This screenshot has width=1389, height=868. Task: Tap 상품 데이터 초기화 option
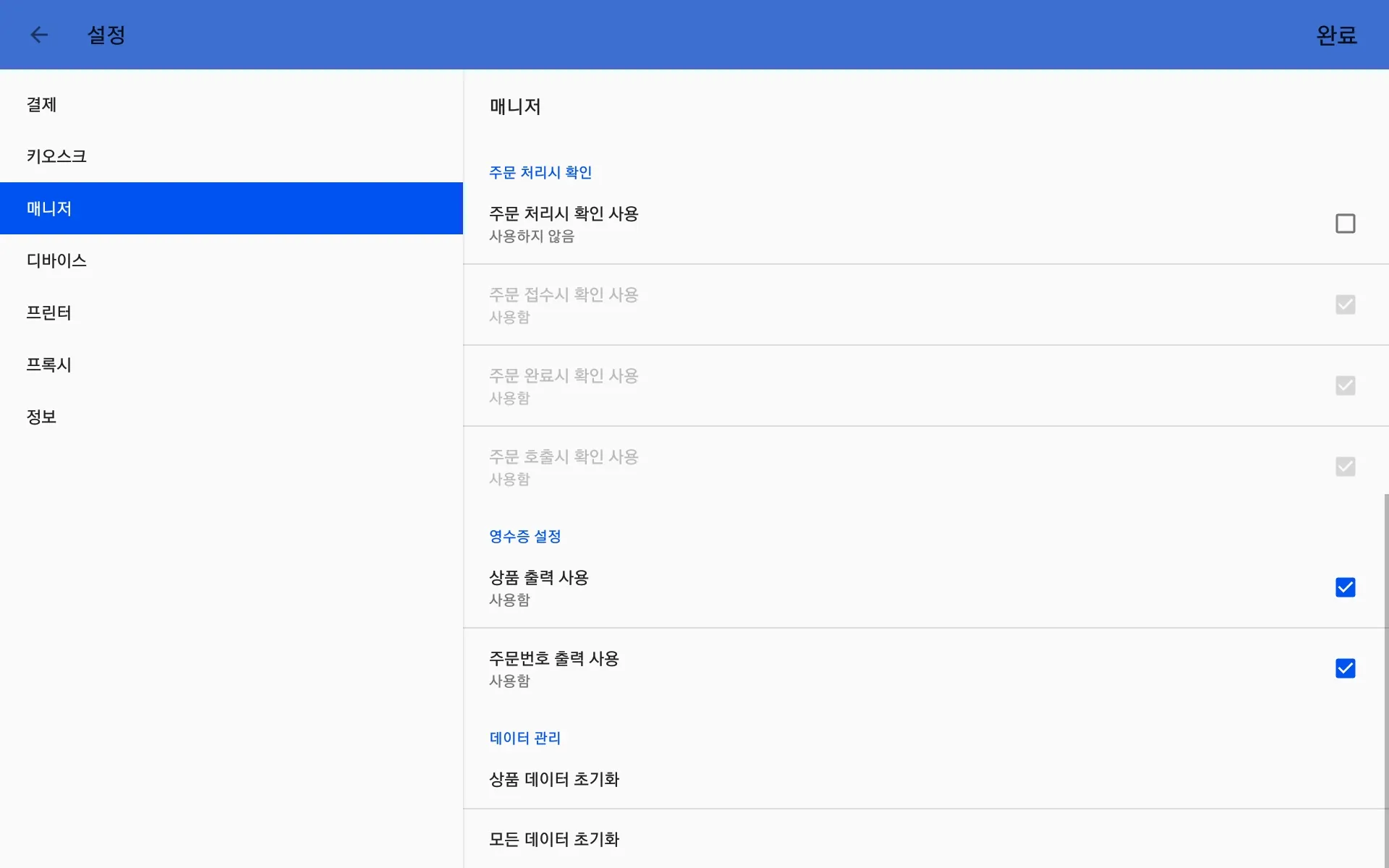[554, 780]
